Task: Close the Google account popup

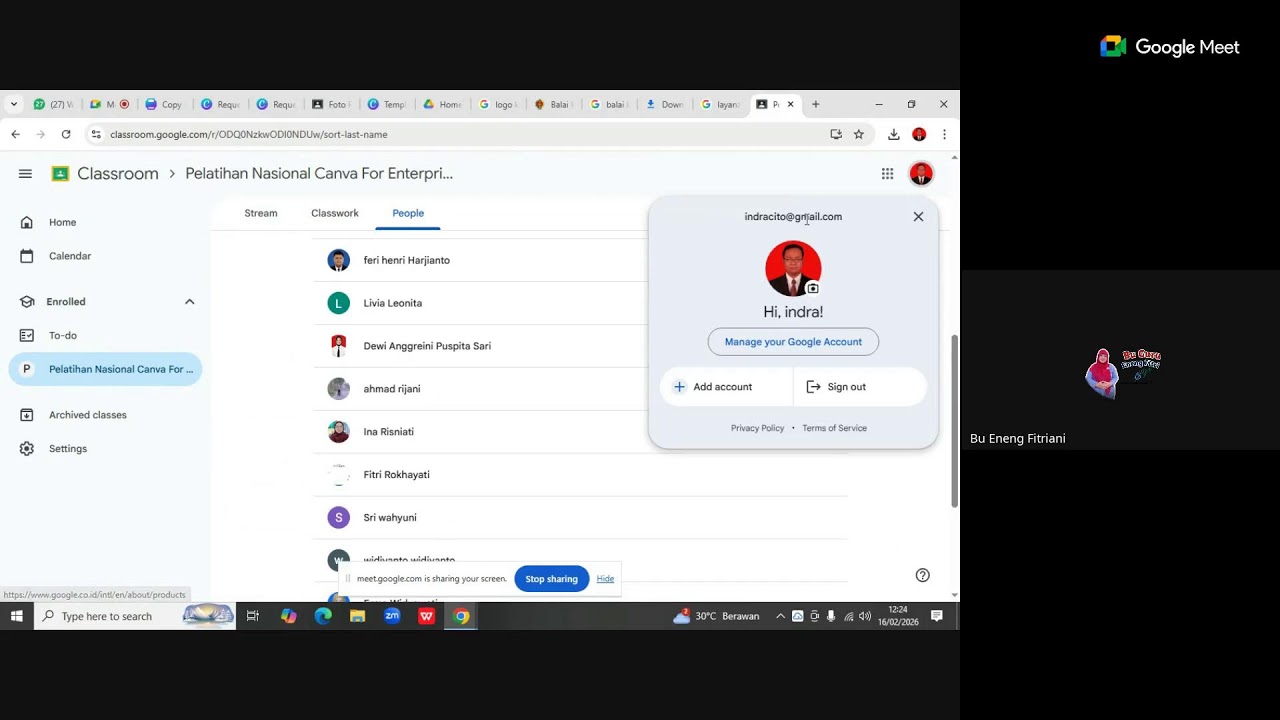Action: pos(918,216)
